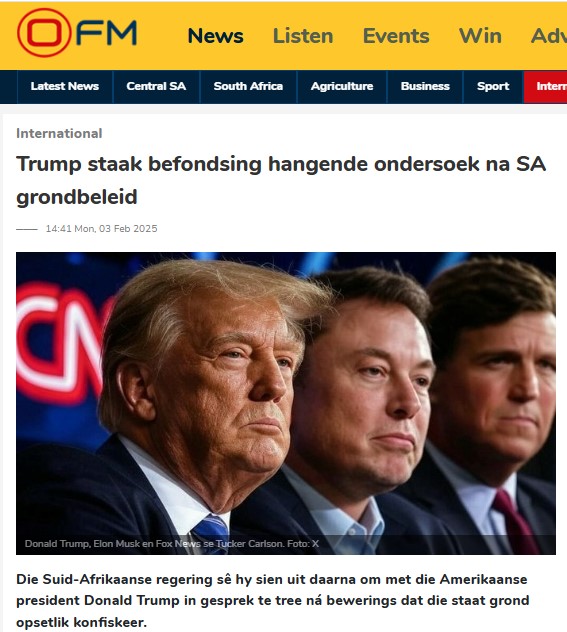The height and width of the screenshot is (632, 567).
Task: Click the CNN logo in the photo
Action: [60, 343]
